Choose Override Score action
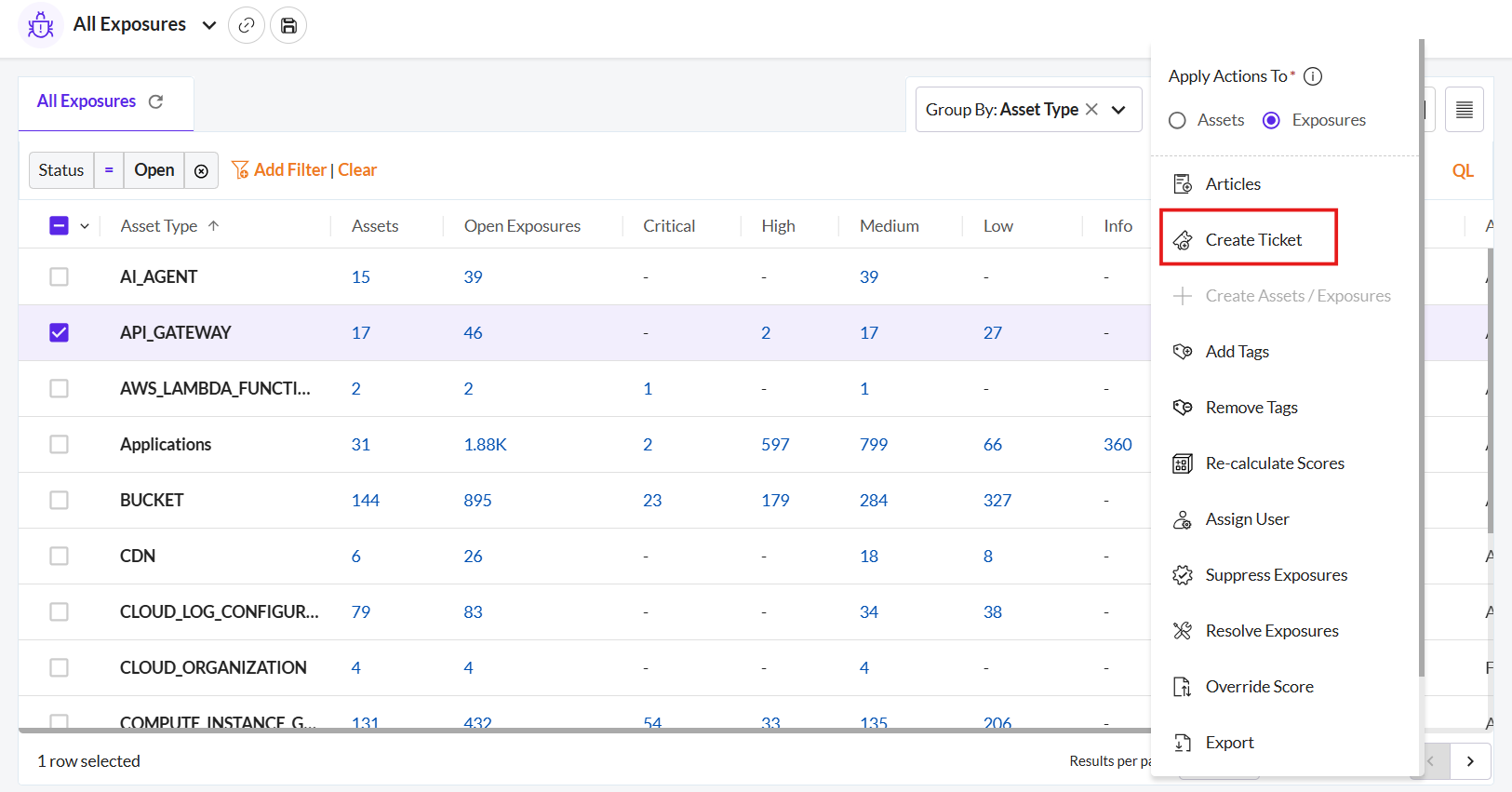 tap(1259, 687)
